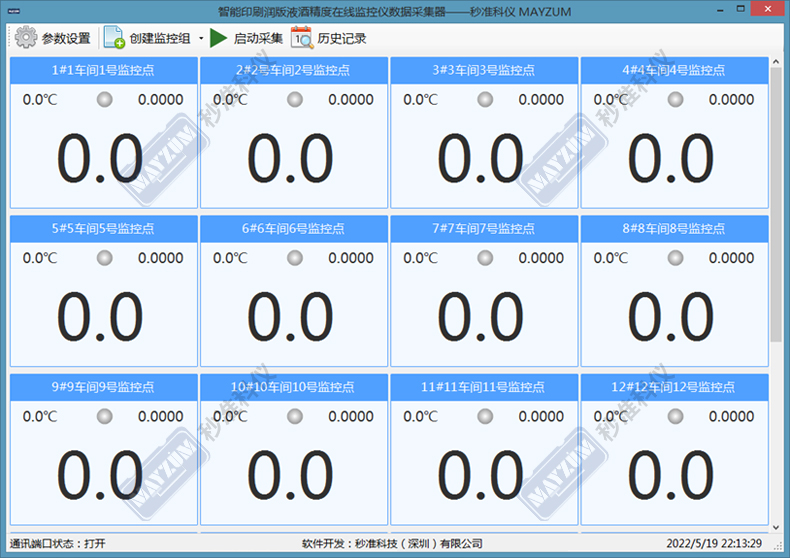Click 0.0℃ temperature in 7#7车间7号监控点
The height and width of the screenshot is (558, 790).
pyautogui.click(x=421, y=258)
